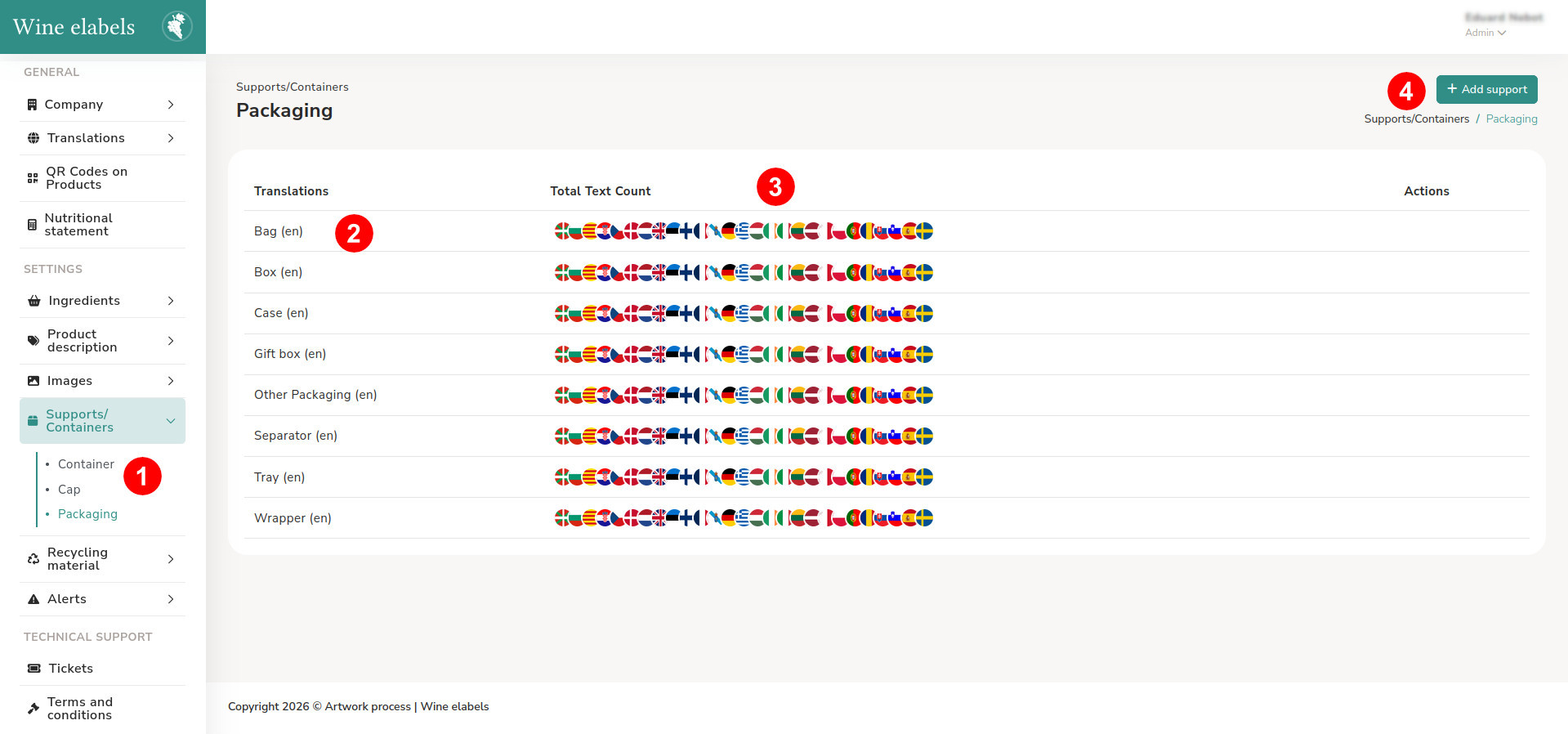Open Supports/Containers breadcrumb link

(x=1416, y=119)
